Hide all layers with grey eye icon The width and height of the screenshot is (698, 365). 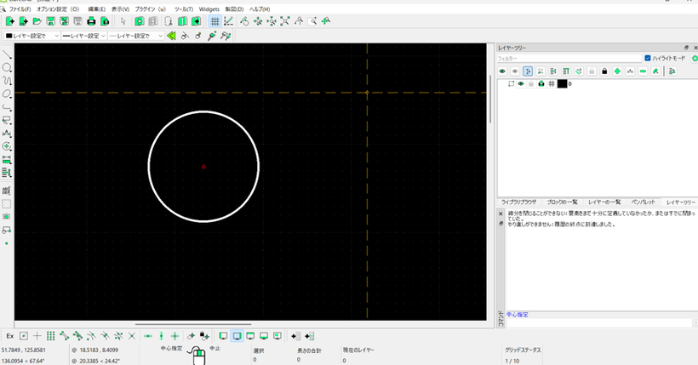(x=515, y=71)
